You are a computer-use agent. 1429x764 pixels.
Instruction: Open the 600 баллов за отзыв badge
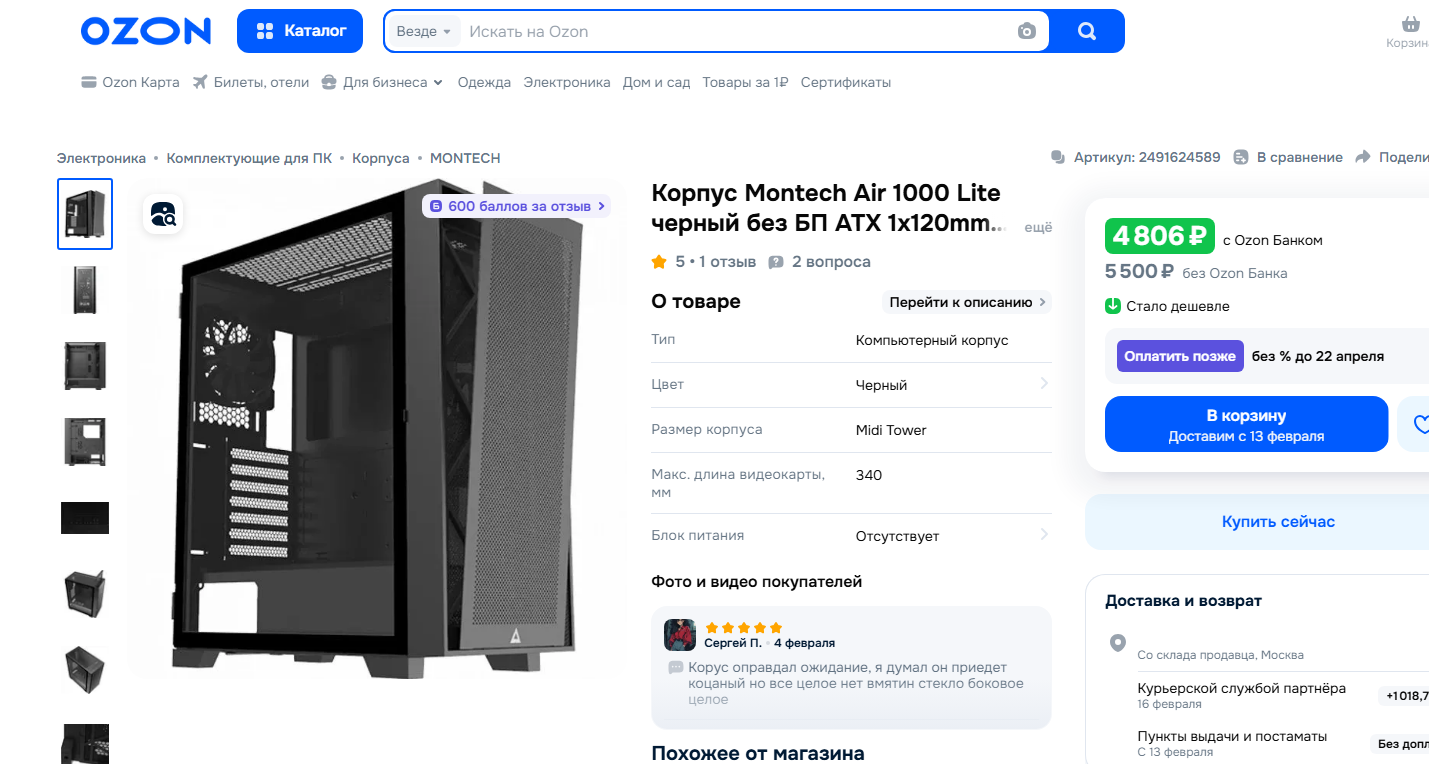tap(516, 206)
